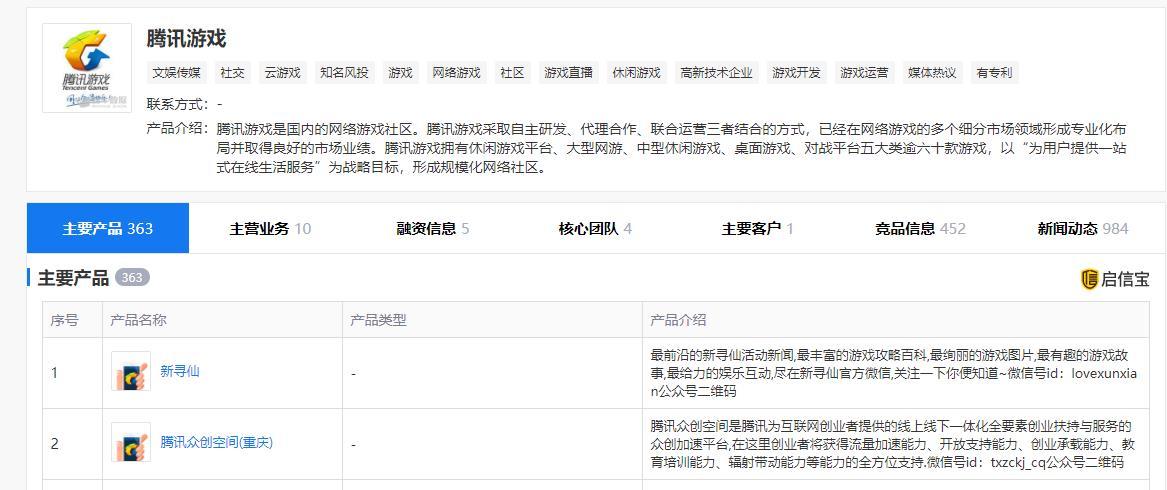1167x490 pixels.
Task: Open the 新闻动态 984 tab
Action: [1083, 229]
